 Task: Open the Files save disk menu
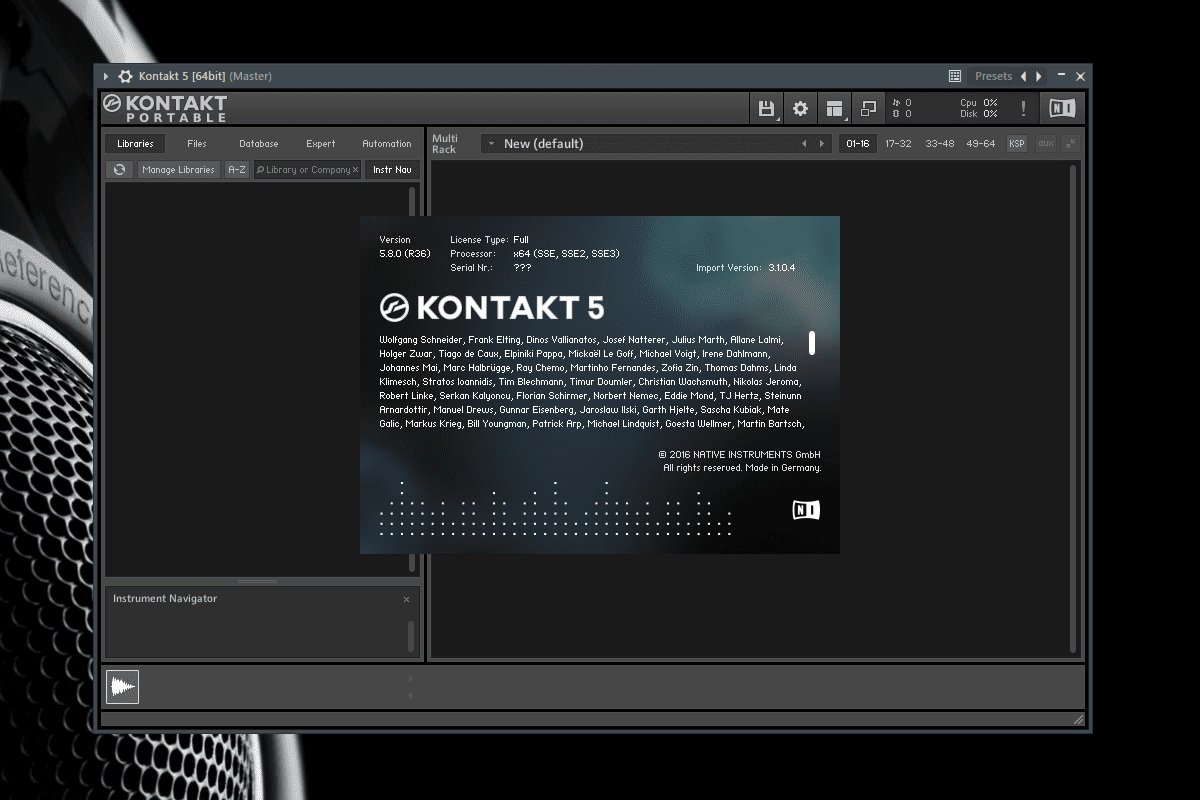click(766, 108)
